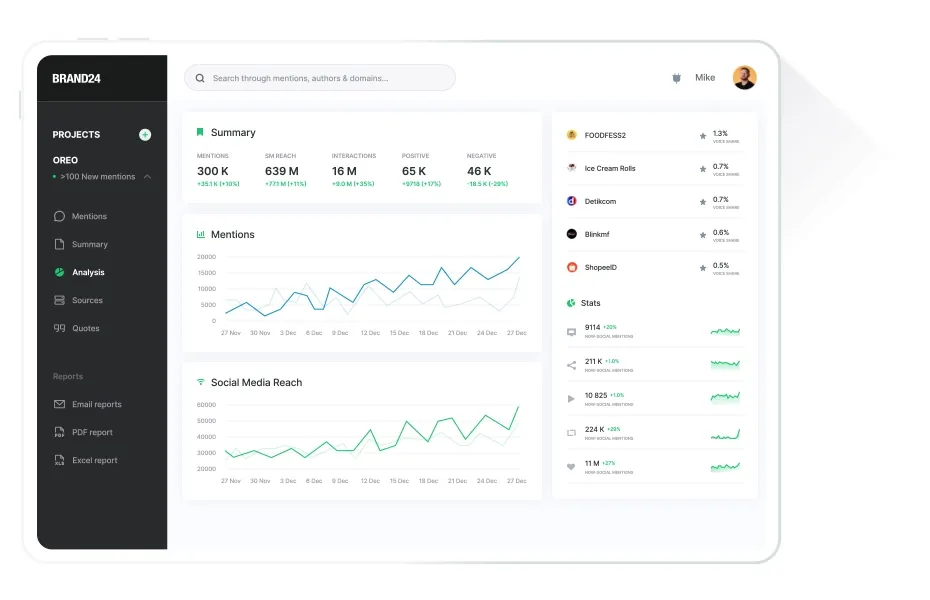
Task: Click the quotation marks Quotes icon
Action: click(59, 328)
